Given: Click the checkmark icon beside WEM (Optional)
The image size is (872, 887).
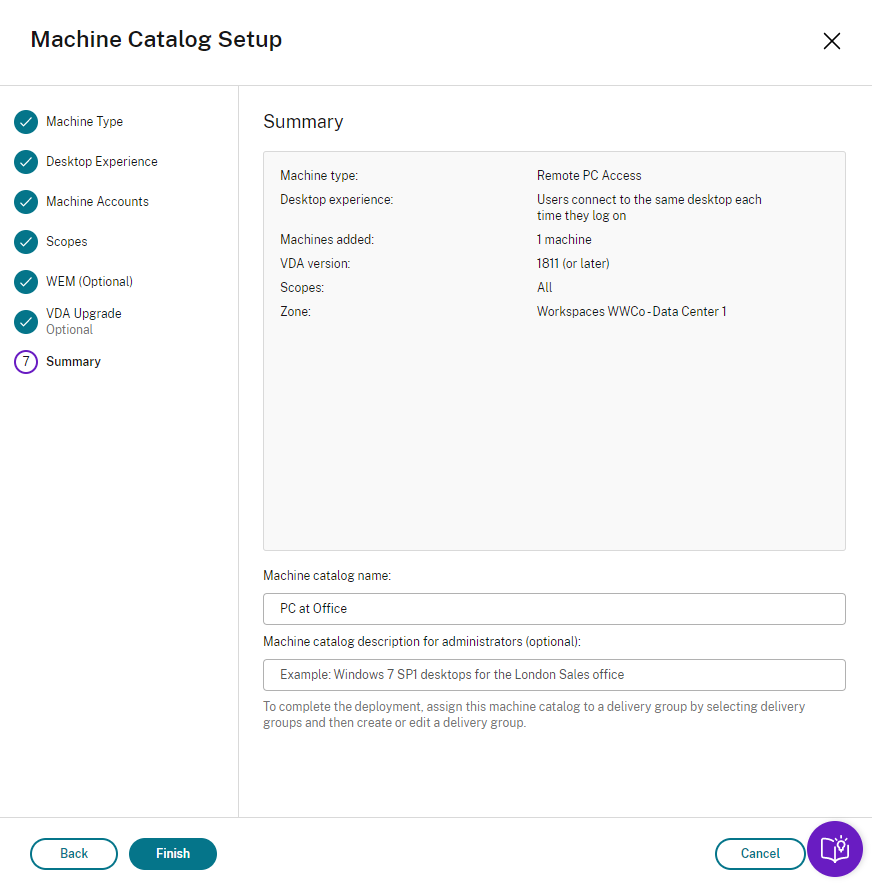Looking at the screenshot, I should point(26,282).
